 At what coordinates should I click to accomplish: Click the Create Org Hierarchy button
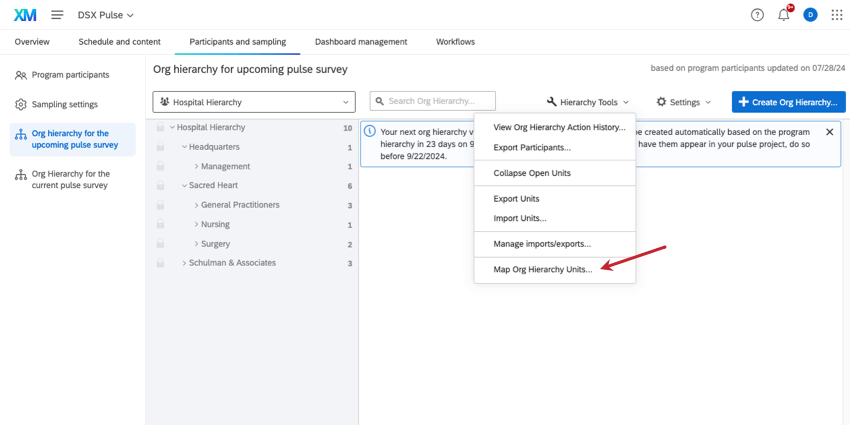(x=788, y=102)
